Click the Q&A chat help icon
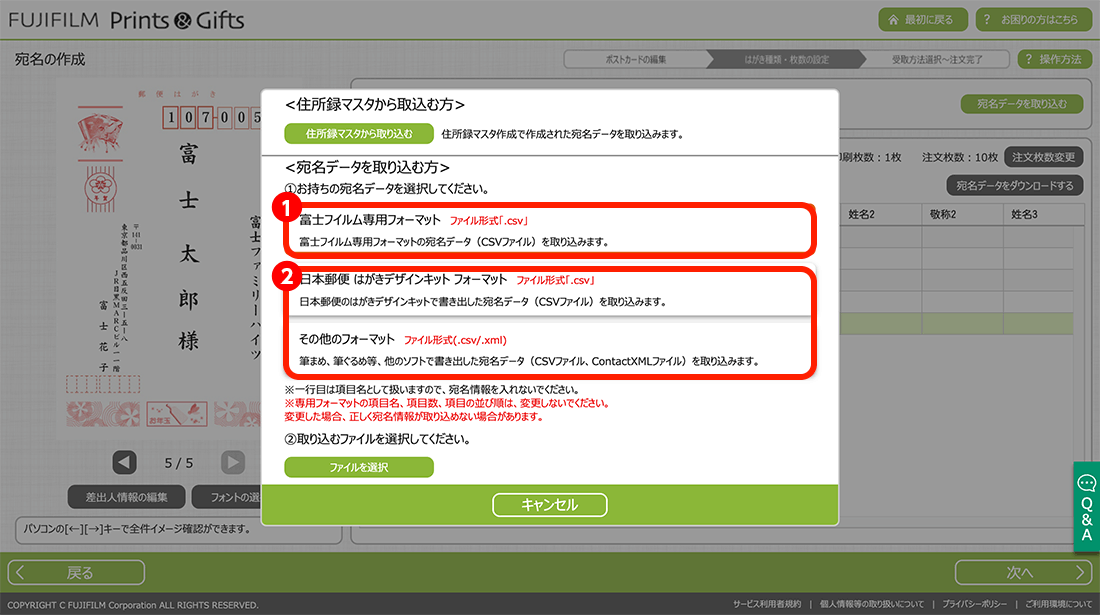 tap(1086, 507)
